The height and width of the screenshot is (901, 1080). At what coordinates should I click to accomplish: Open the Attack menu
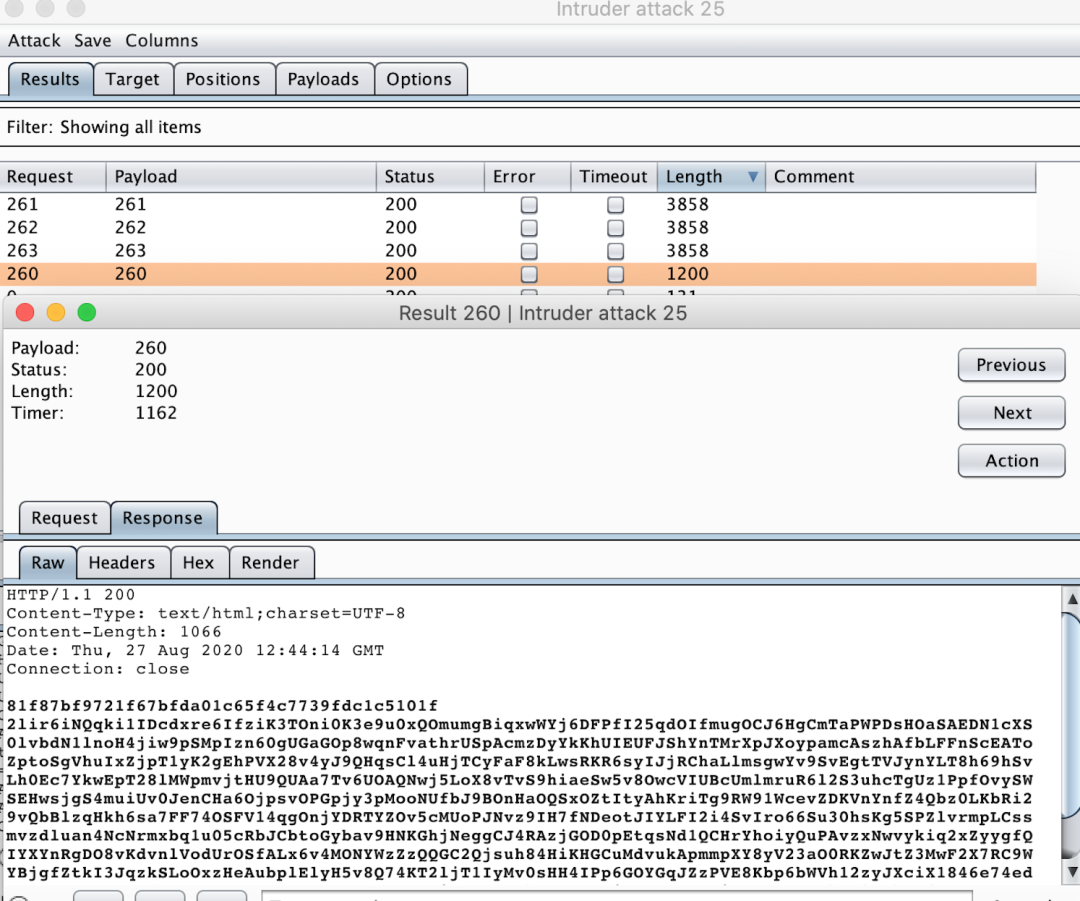click(x=34, y=41)
